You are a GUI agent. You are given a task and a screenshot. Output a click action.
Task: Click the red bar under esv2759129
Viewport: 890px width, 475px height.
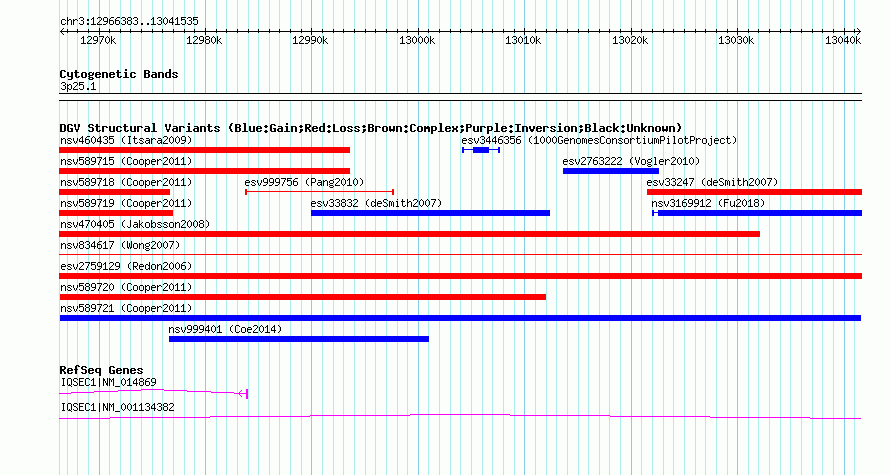[460, 276]
